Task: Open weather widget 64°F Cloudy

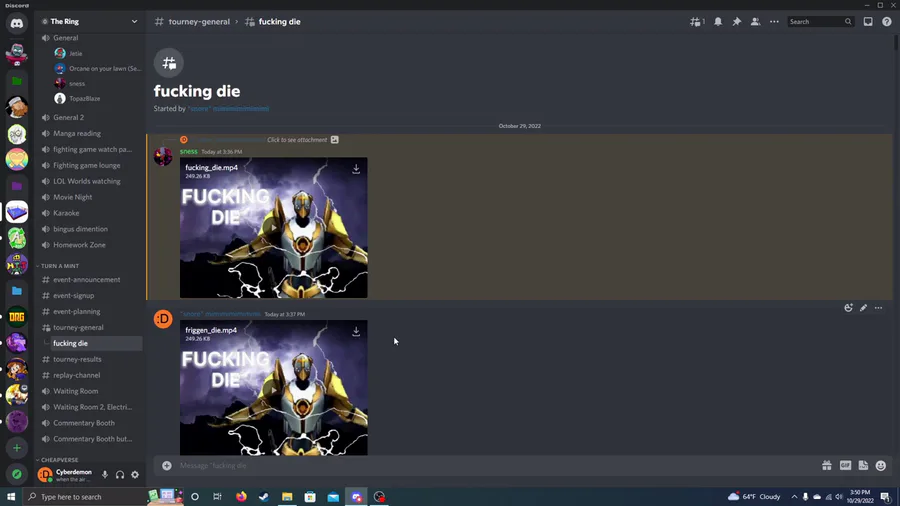Action: click(754, 497)
